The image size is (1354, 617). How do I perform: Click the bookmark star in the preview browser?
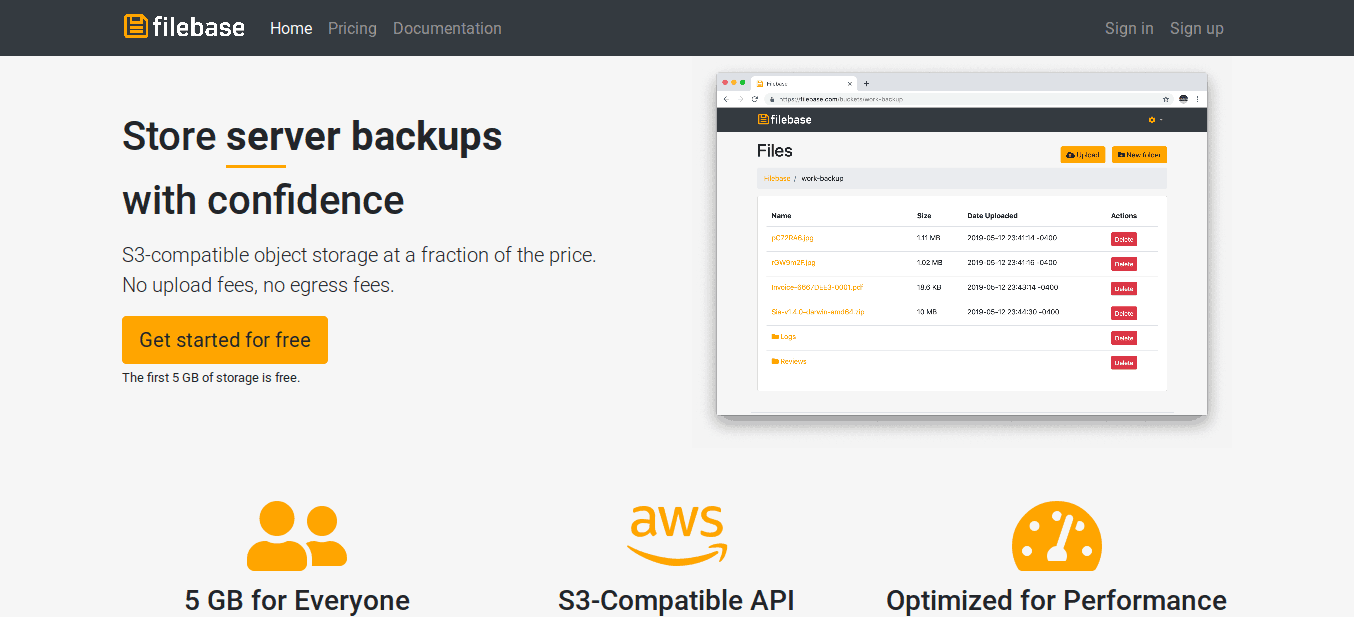1166,99
